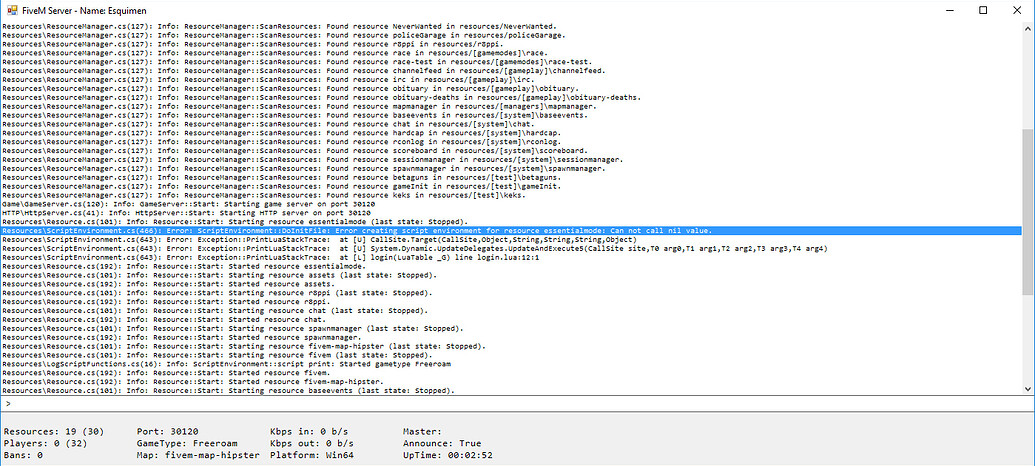Click the 'Announce: True' status entry
1035x466 pixels.
tap(442, 444)
